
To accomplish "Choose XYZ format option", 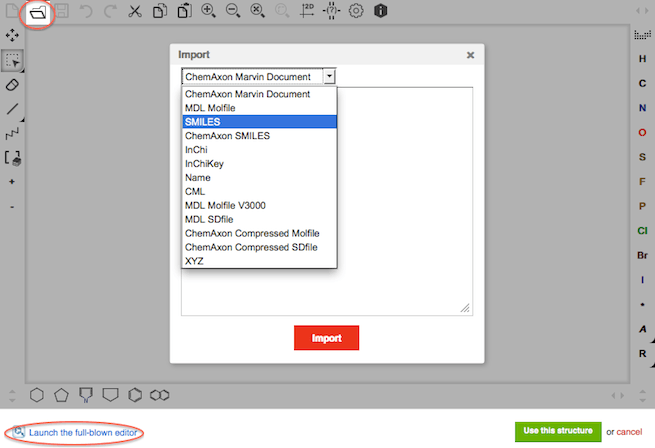I will click(x=259, y=261).
